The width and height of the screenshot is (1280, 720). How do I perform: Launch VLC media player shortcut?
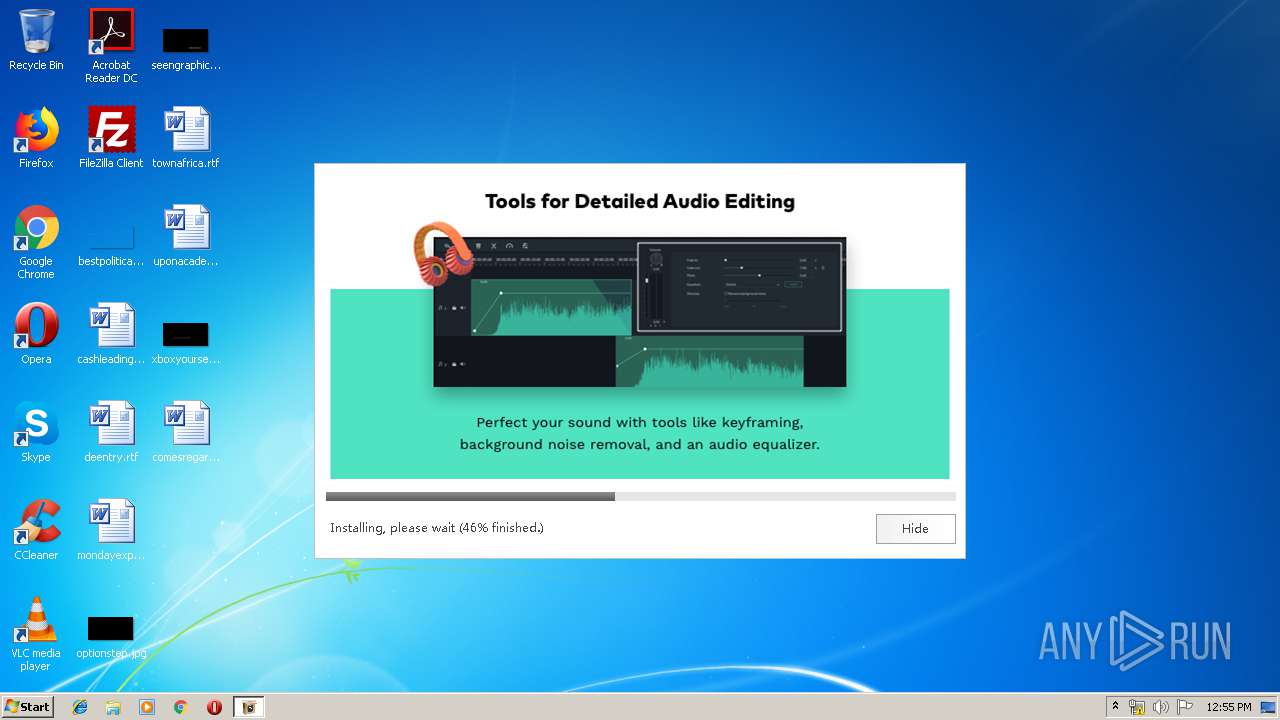(36, 635)
